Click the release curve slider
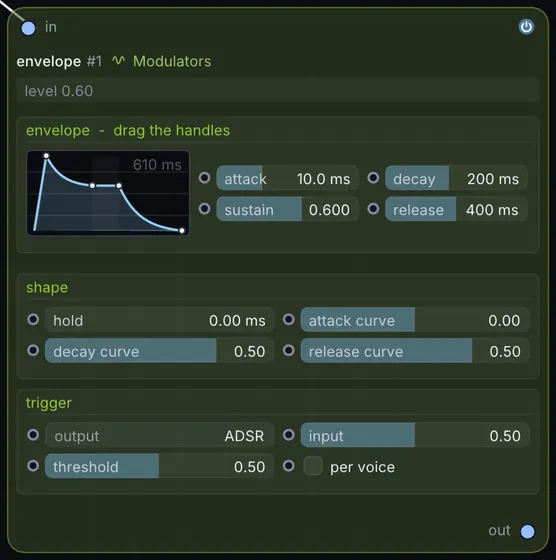 click(x=415, y=351)
